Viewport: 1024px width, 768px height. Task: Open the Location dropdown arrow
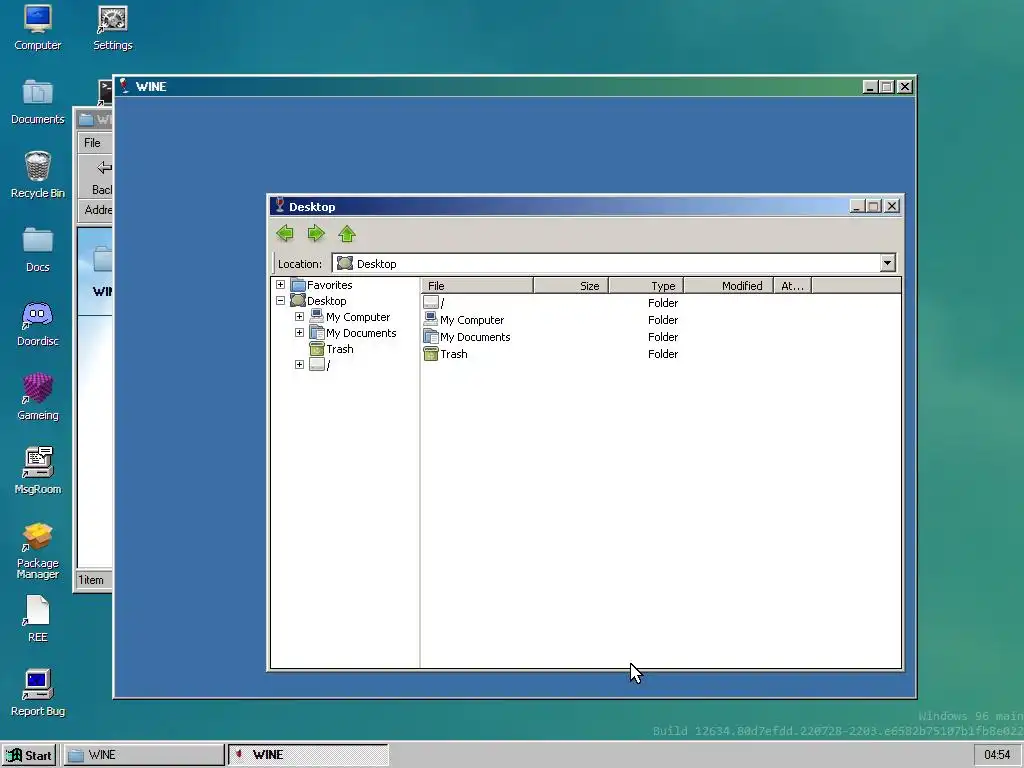point(887,263)
